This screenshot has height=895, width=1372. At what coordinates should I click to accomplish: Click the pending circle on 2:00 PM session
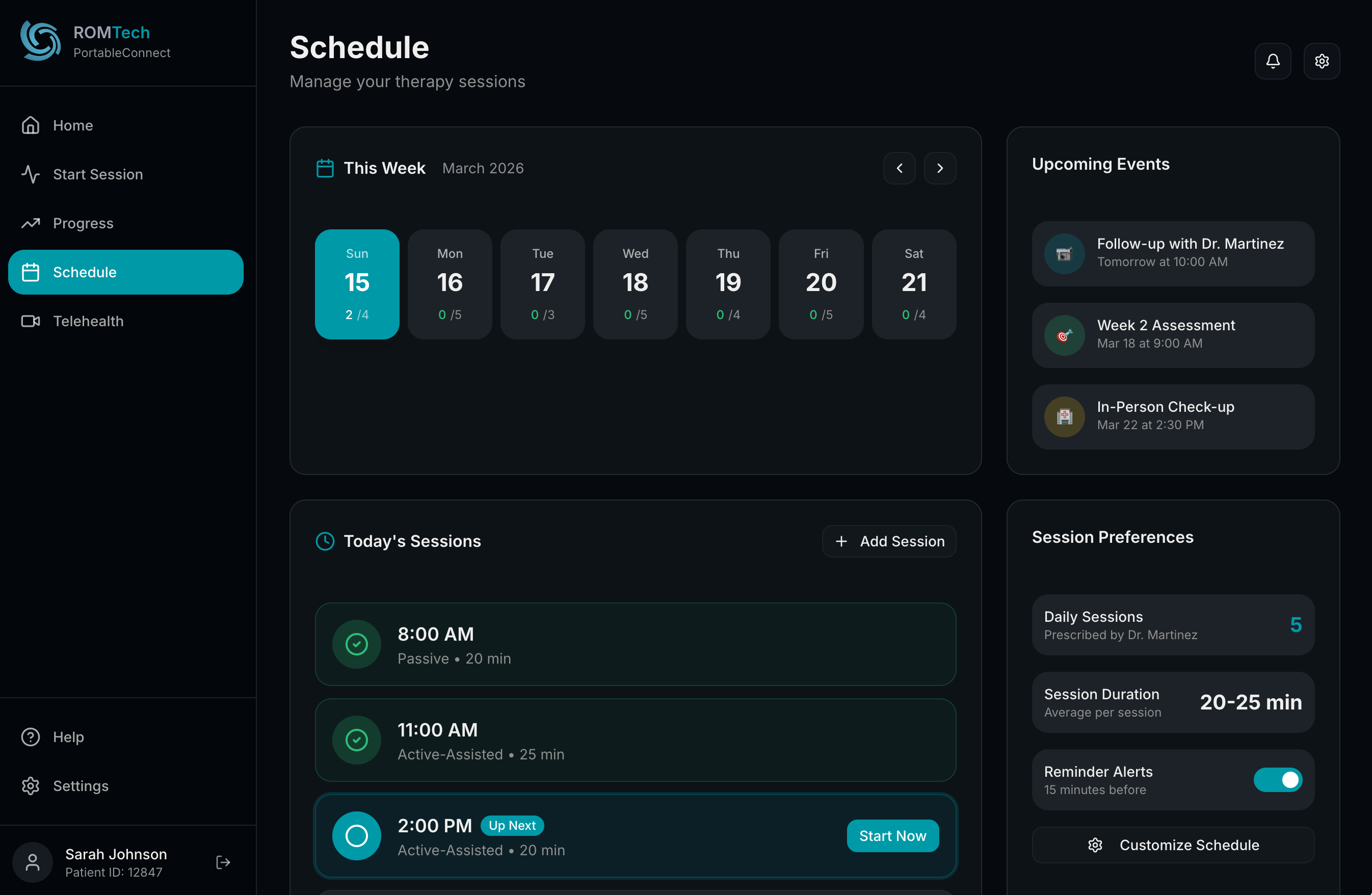356,835
